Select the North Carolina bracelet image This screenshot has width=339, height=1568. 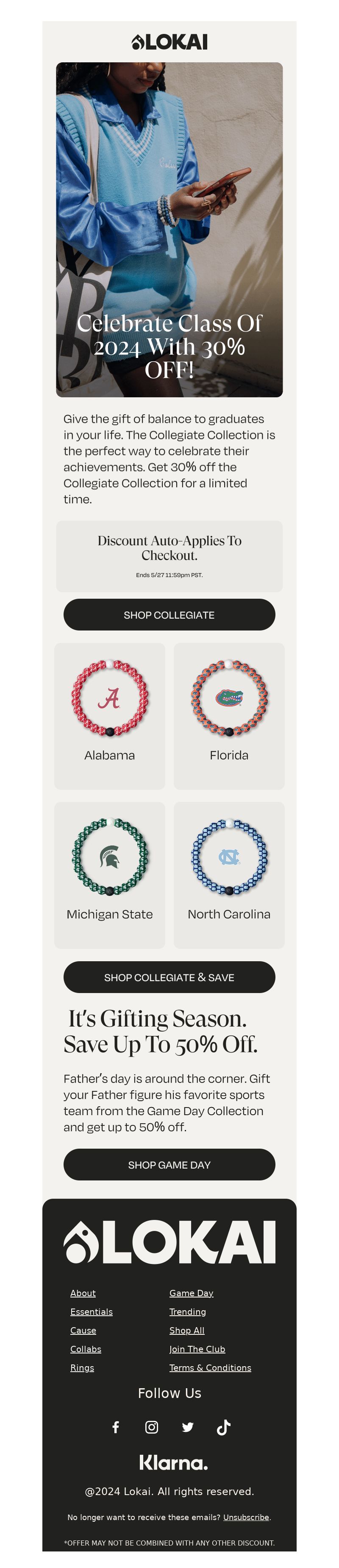click(x=229, y=857)
